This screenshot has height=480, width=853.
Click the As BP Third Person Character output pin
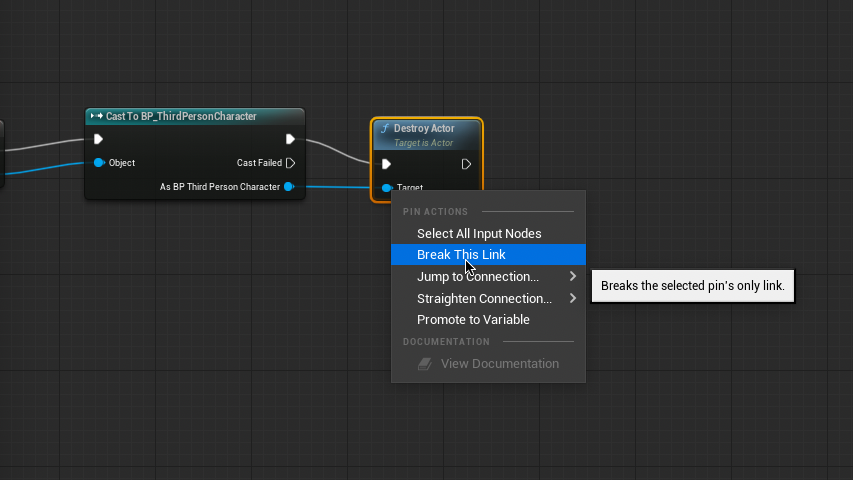[288, 187]
